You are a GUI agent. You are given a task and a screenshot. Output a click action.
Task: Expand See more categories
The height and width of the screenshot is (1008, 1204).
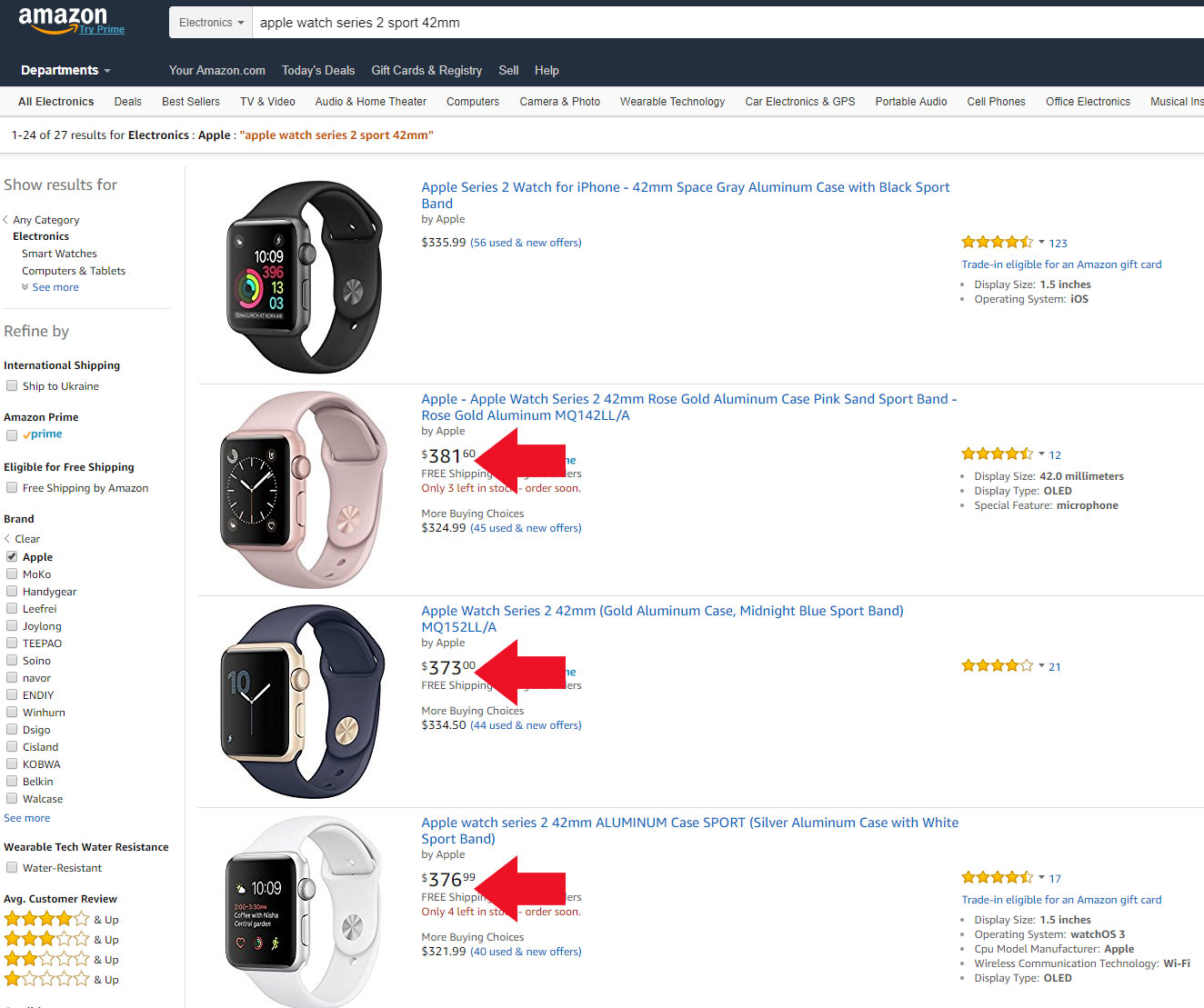click(55, 287)
